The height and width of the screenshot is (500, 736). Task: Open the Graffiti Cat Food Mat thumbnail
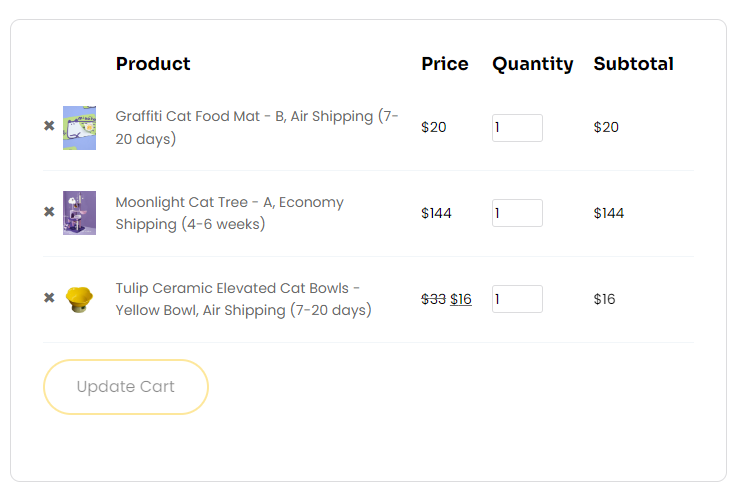[x=79, y=128]
